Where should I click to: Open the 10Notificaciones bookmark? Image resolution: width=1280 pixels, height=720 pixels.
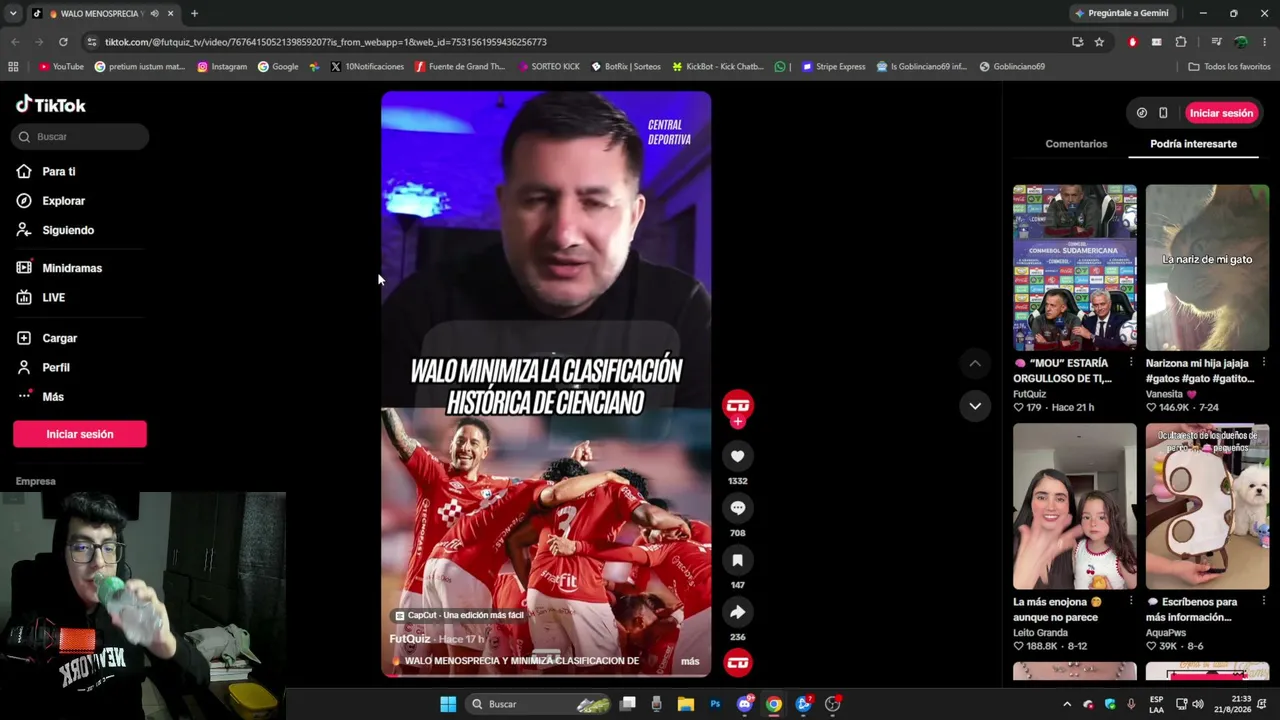click(367, 67)
